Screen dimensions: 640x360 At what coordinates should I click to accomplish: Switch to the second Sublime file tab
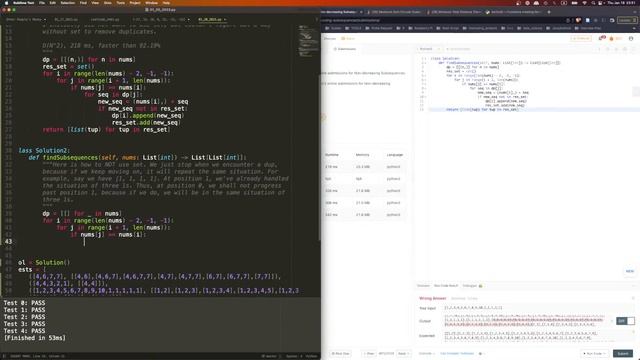(66, 19)
